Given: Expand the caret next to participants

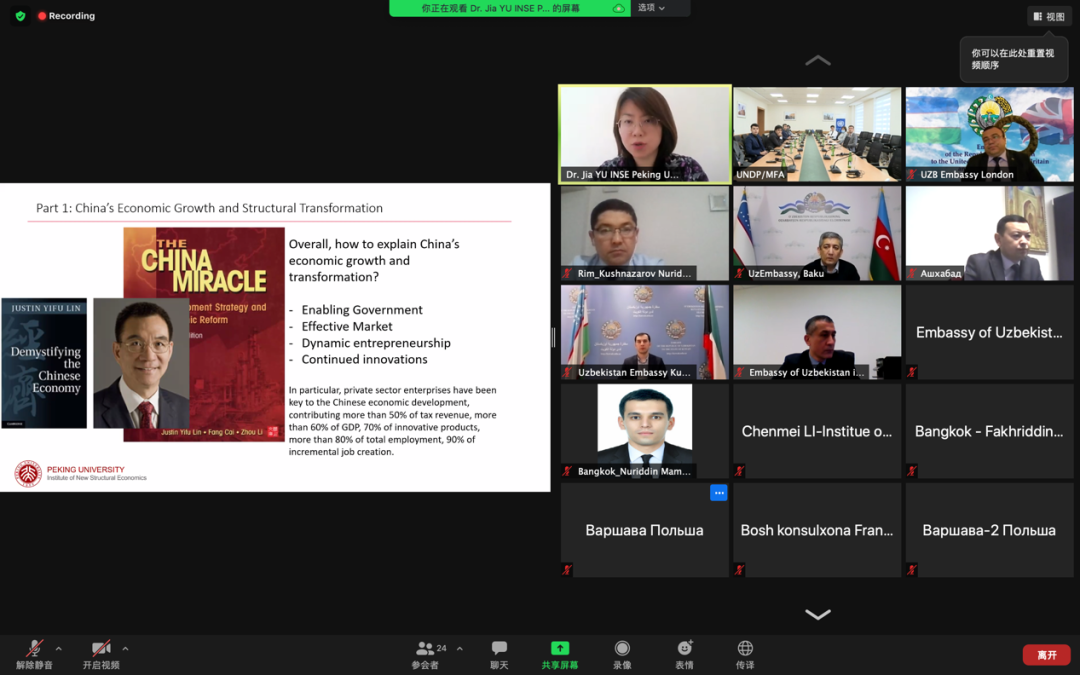Looking at the screenshot, I should coord(459,648).
